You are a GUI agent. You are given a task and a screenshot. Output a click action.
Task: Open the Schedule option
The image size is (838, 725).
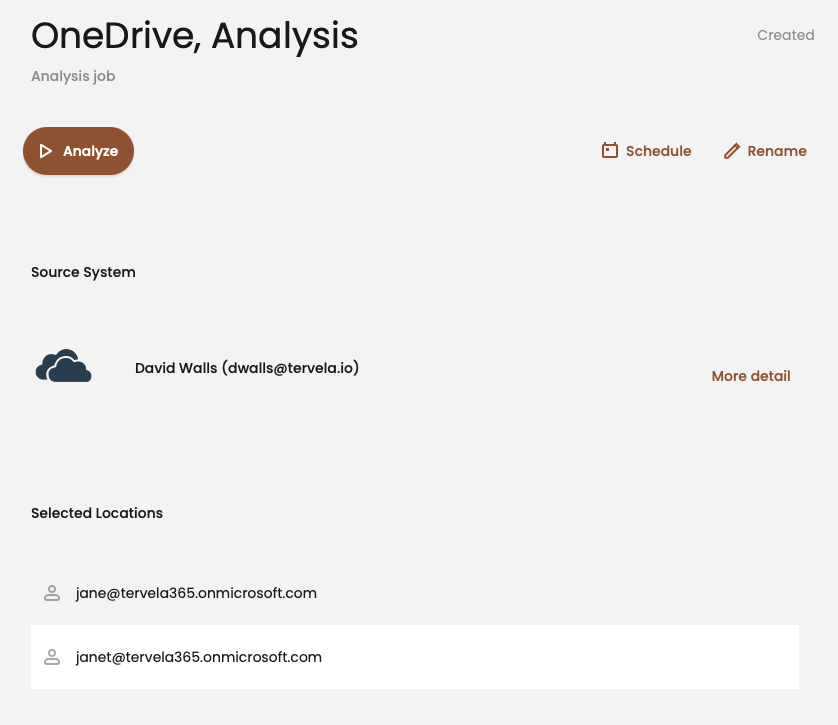pyautogui.click(x=646, y=151)
